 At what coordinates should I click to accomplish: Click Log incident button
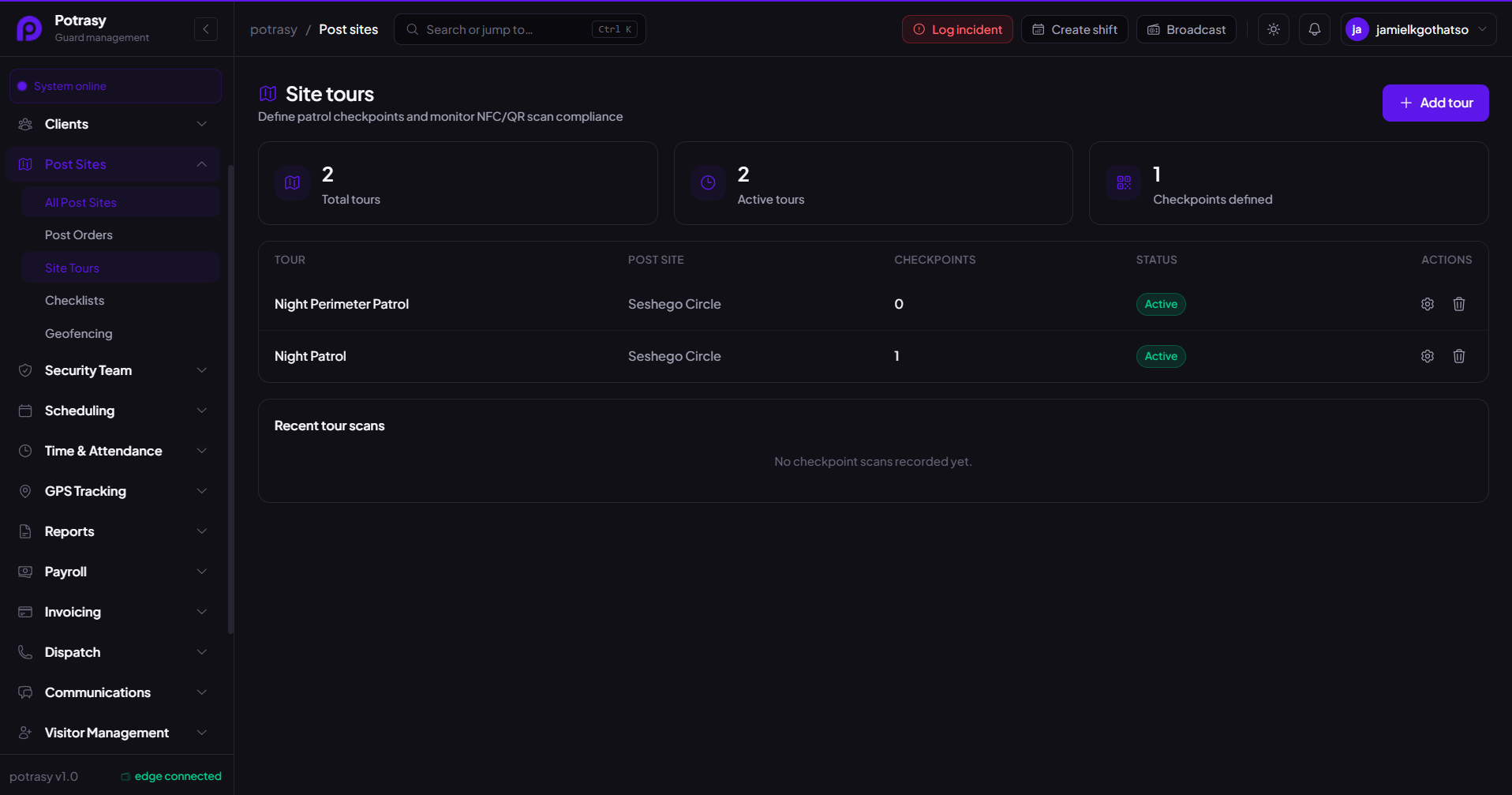[x=957, y=29]
